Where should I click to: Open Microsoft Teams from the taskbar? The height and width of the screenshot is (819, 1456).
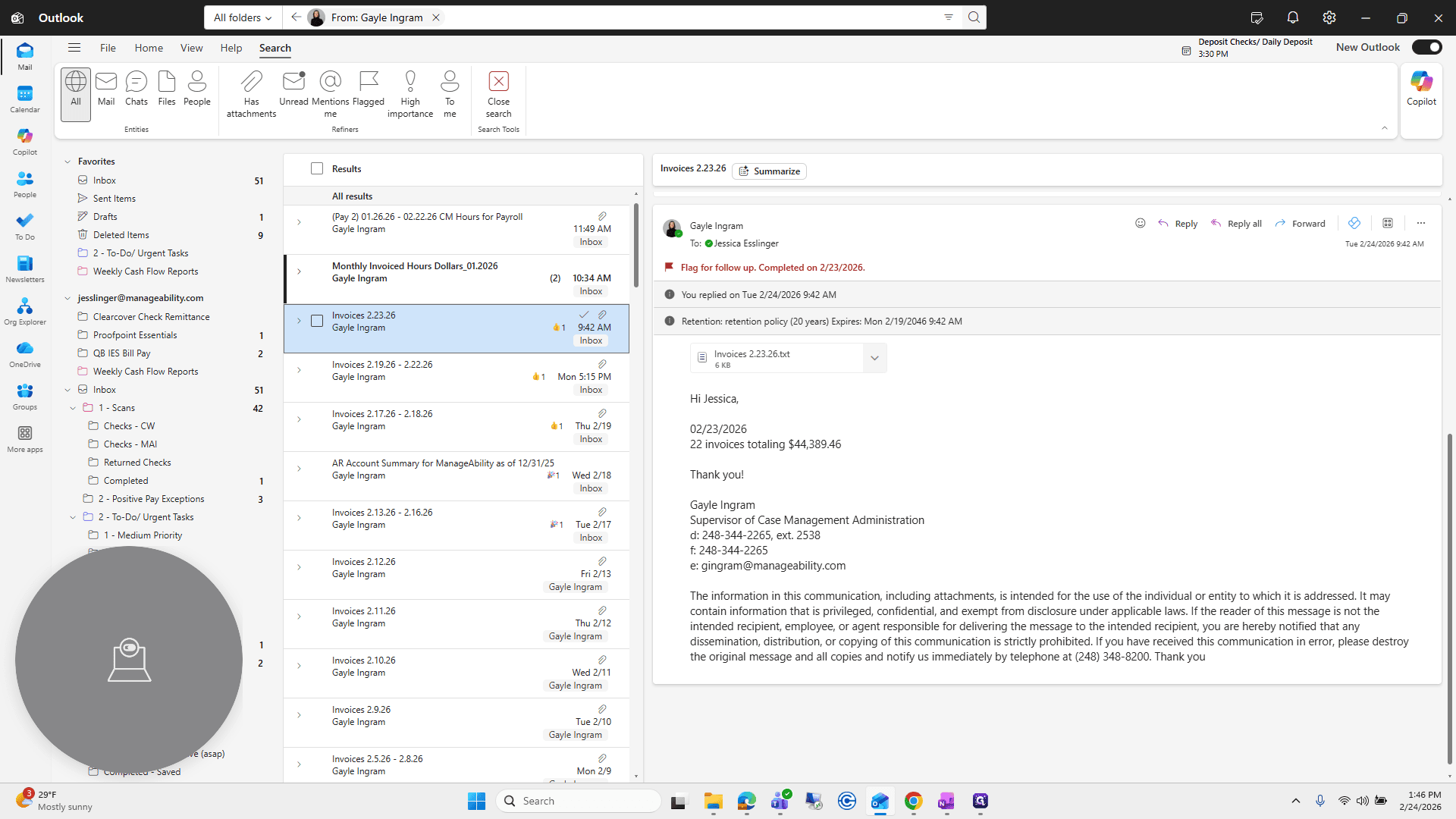[780, 801]
